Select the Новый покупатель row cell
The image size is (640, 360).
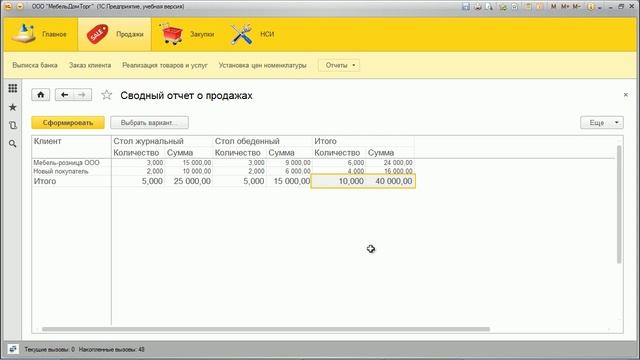[71, 171]
